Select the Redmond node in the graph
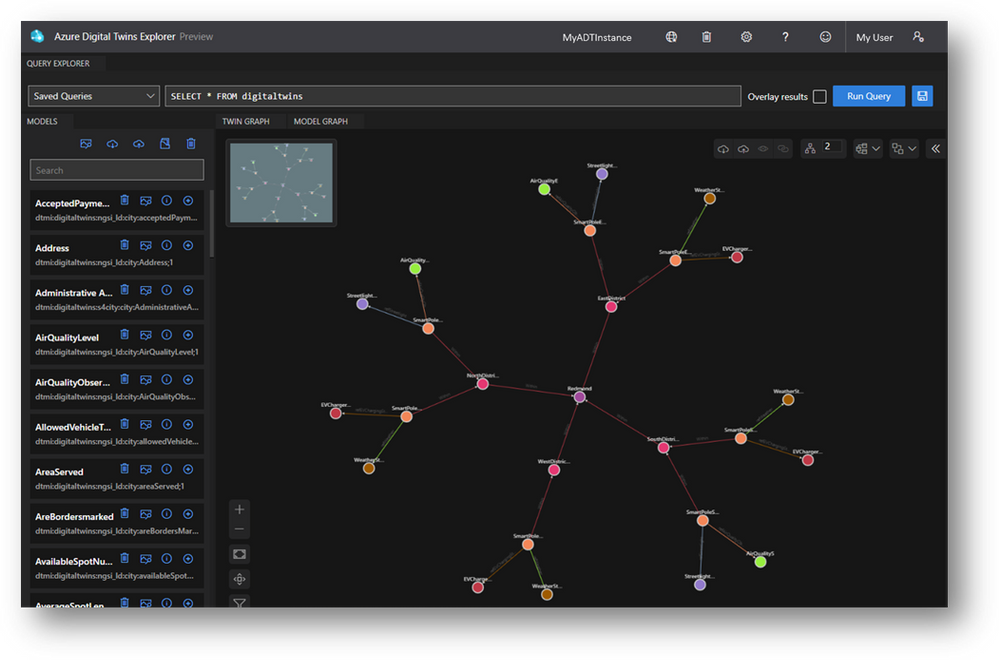The image size is (999, 660). pos(580,397)
